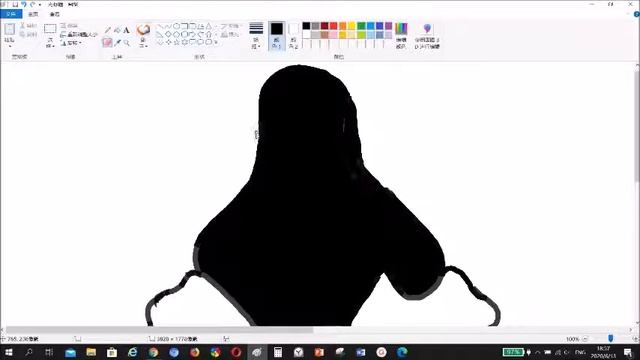Screen dimensions: 640x360
Task: Switch to the View ribbon tab
Action: tap(54, 14)
